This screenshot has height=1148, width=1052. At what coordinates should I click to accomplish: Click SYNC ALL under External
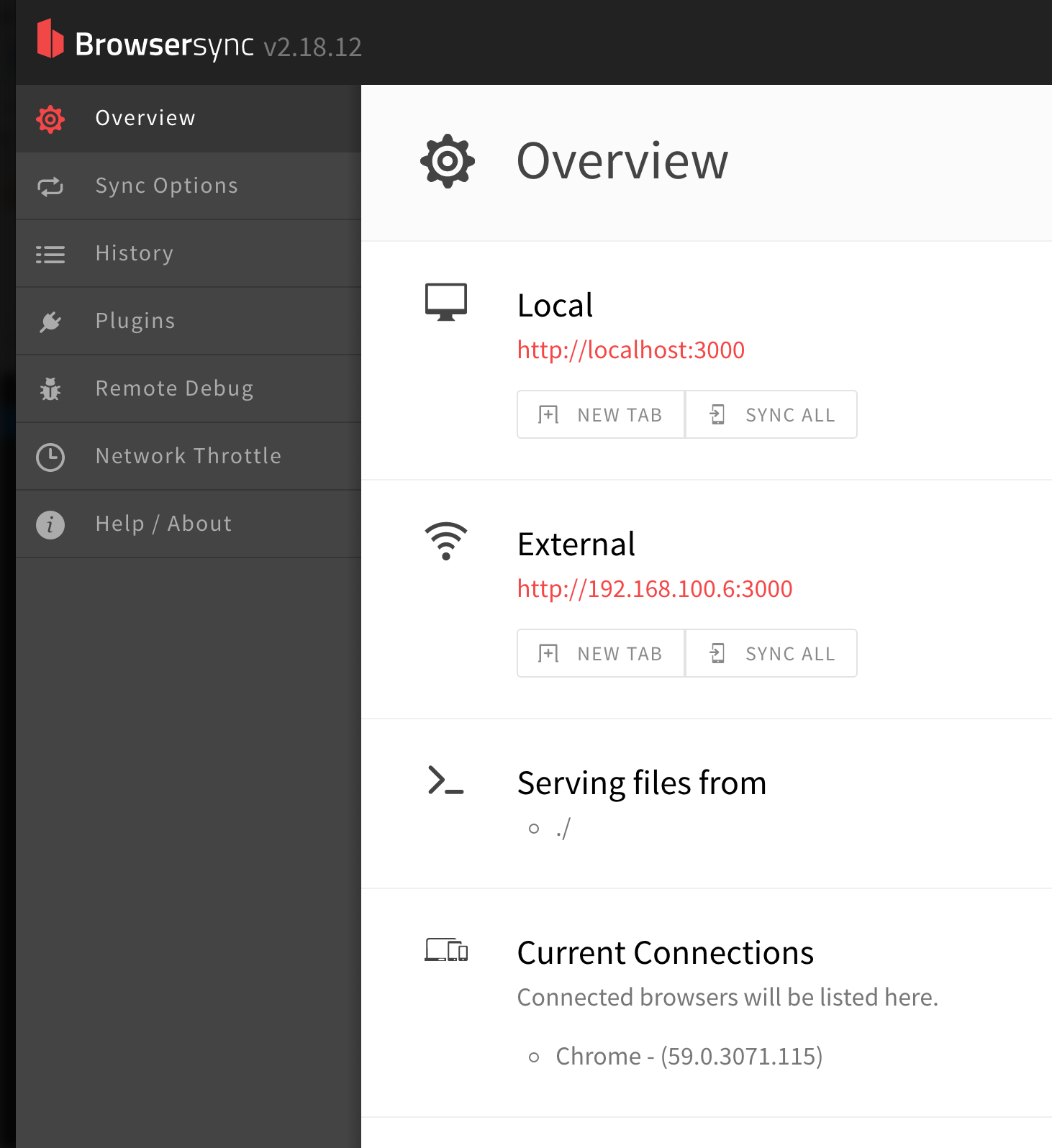(x=771, y=653)
